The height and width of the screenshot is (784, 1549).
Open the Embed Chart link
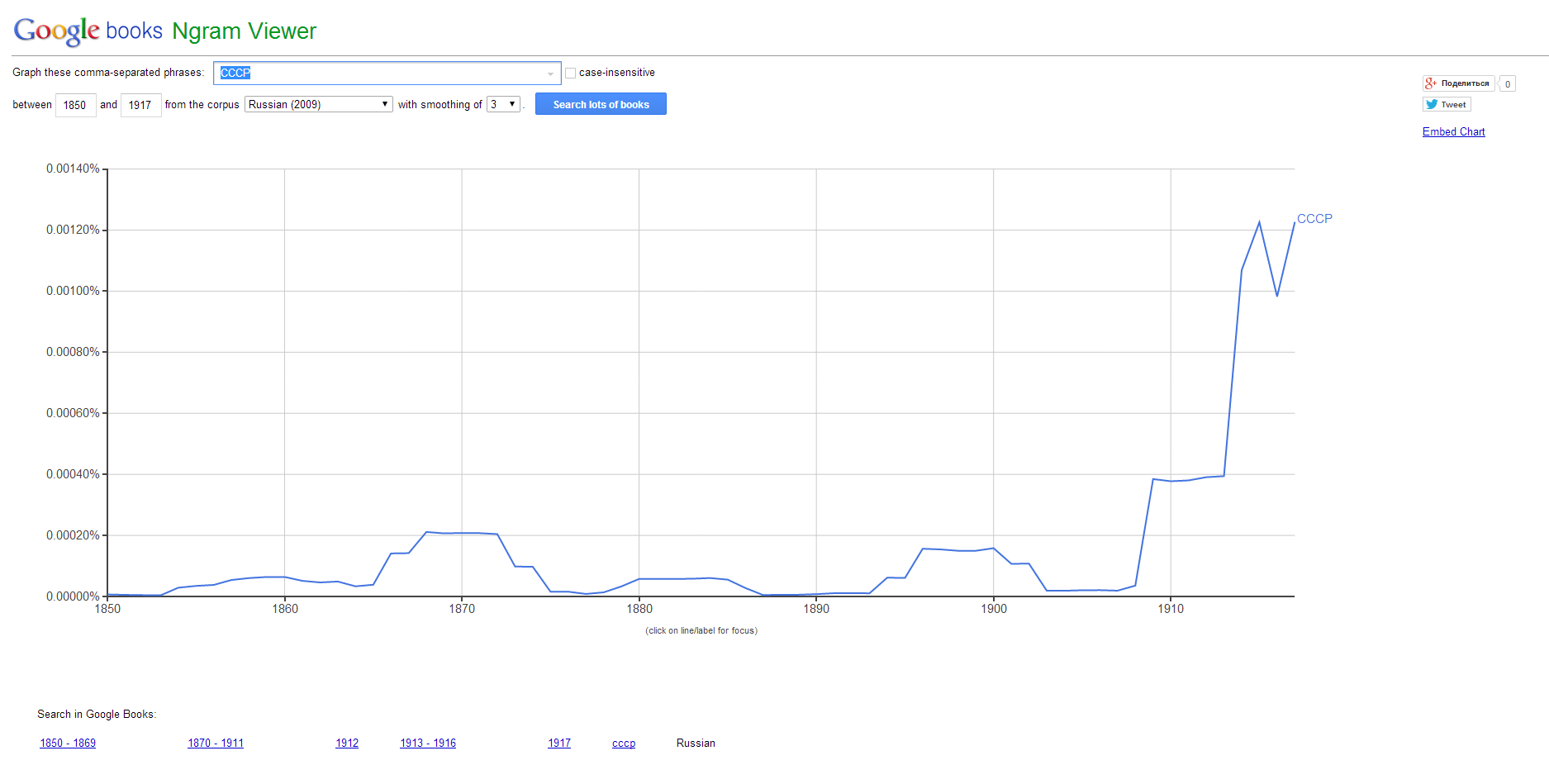[x=1453, y=131]
